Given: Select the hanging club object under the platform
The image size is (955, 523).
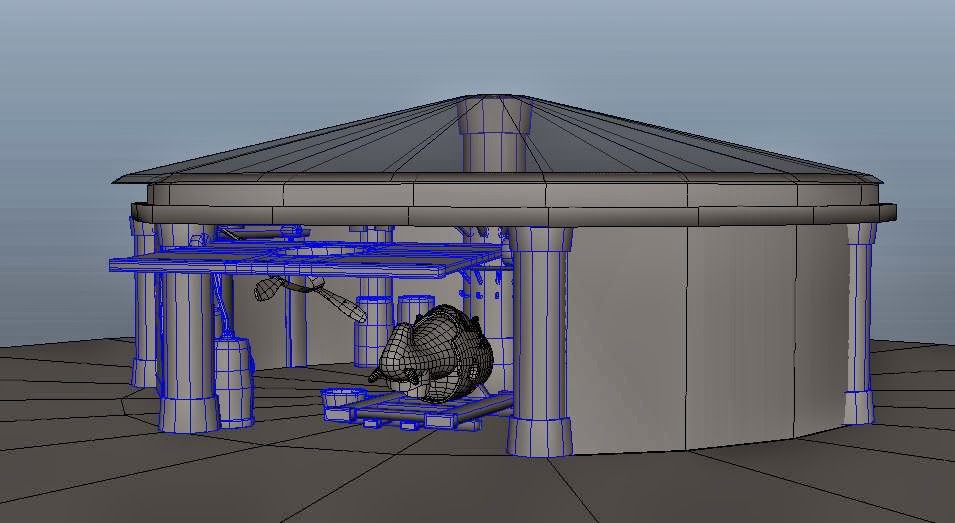Looking at the screenshot, I should coord(311,297).
